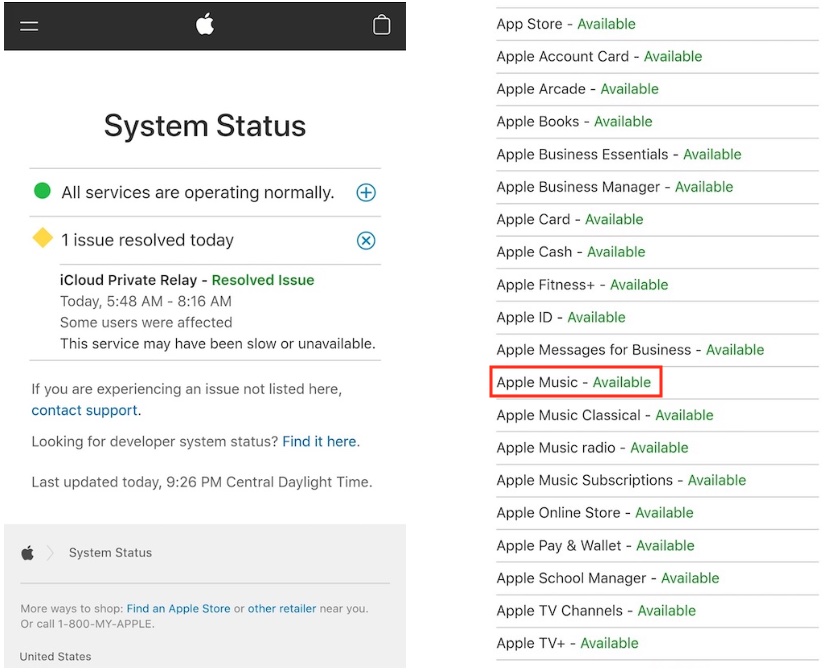Viewport: 825px width, 672px height.
Task: Click the Apple logo in header
Action: click(205, 25)
